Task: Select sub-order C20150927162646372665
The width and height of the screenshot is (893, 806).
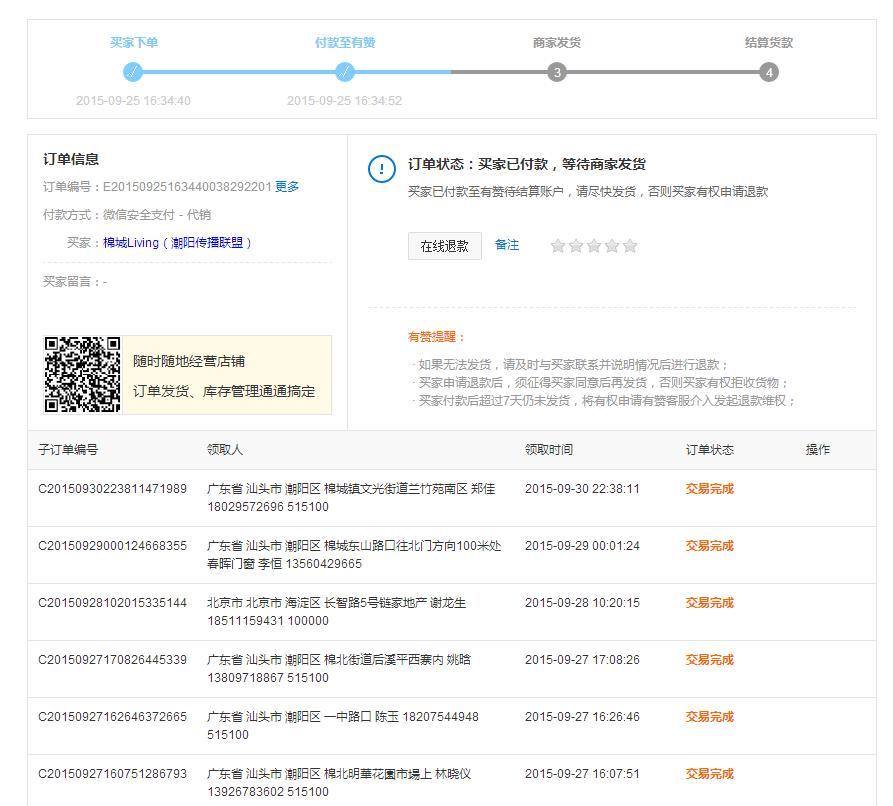Action: pyautogui.click(x=112, y=717)
